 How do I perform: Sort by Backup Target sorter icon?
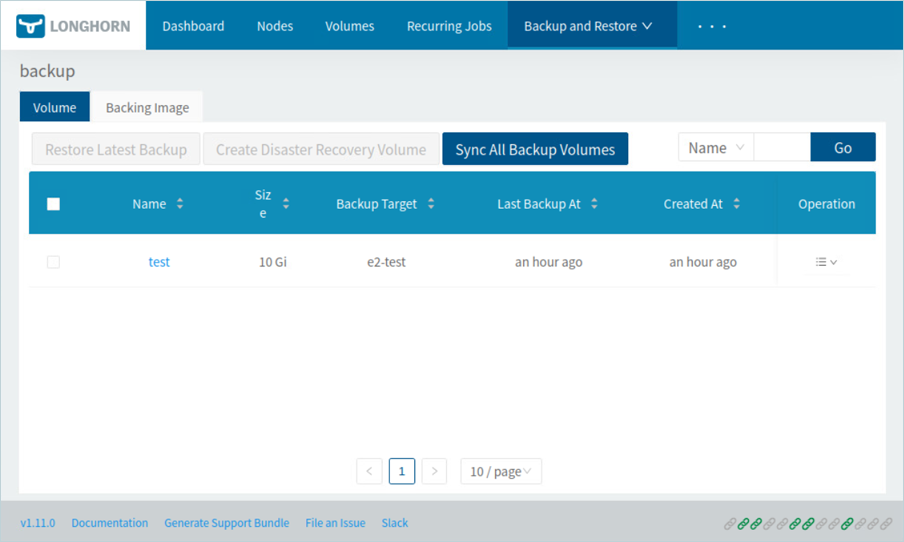[x=431, y=204]
